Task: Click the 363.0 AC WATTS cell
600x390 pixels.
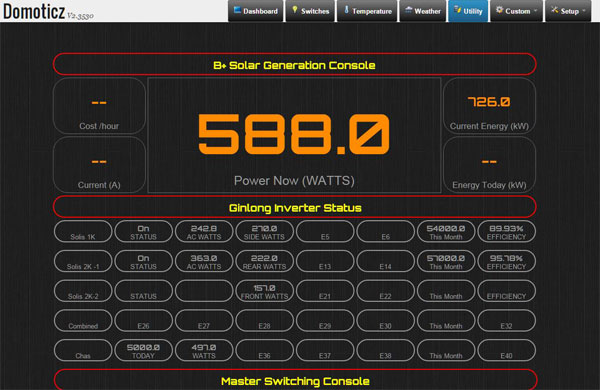Action: click(204, 261)
